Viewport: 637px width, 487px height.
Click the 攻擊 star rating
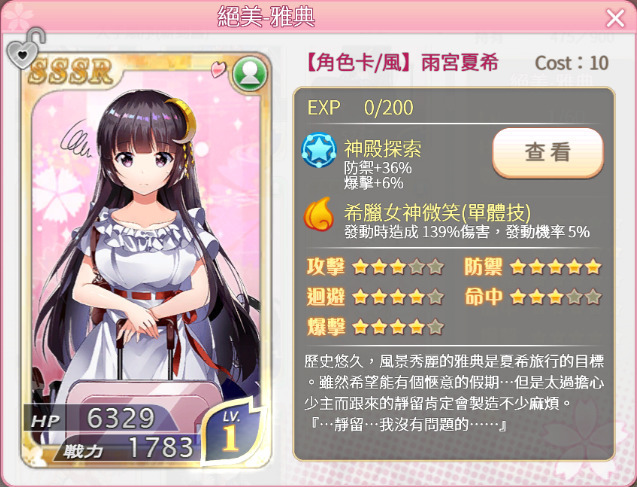(x=398, y=267)
